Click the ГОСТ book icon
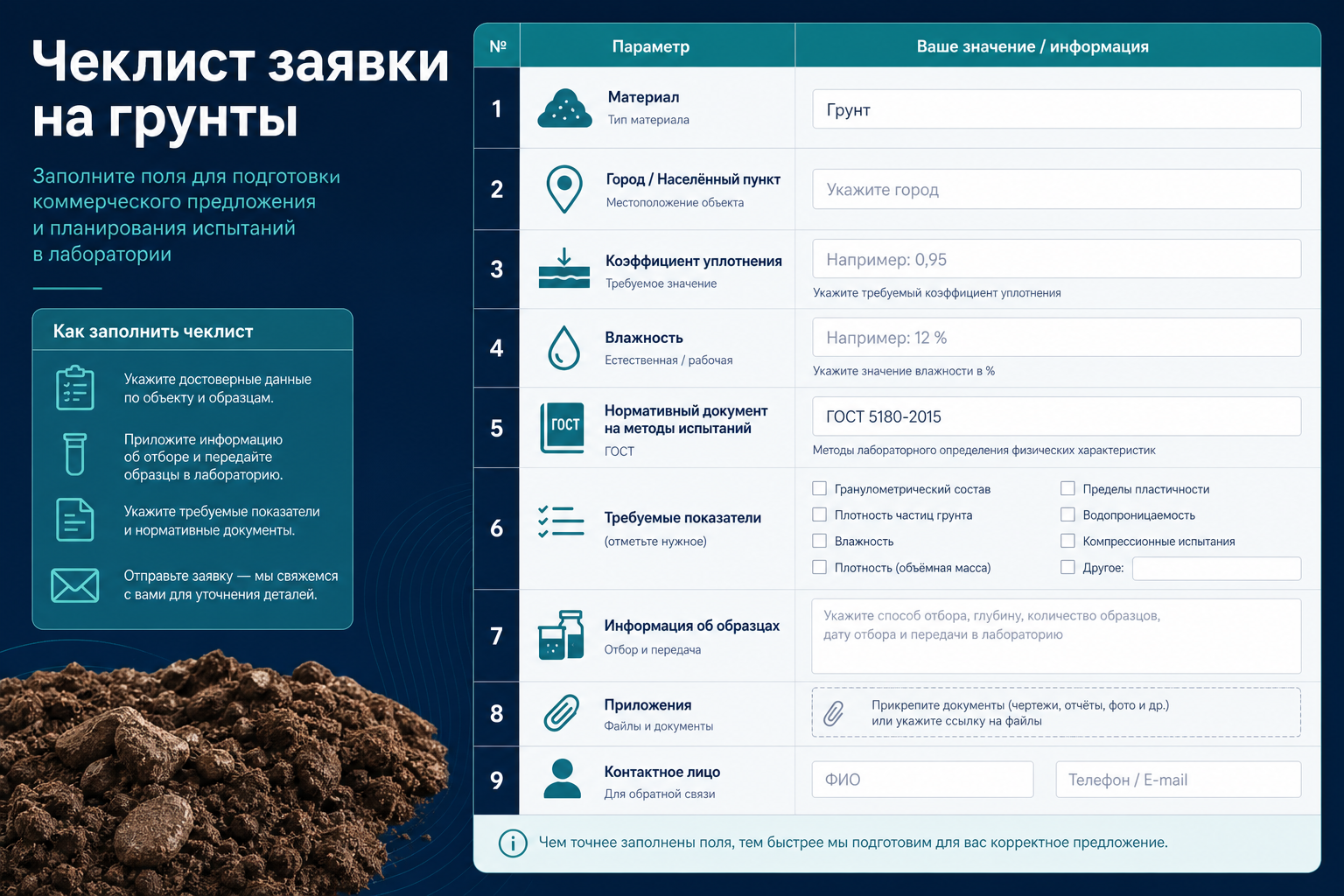This screenshot has height=896, width=1344. [563, 428]
